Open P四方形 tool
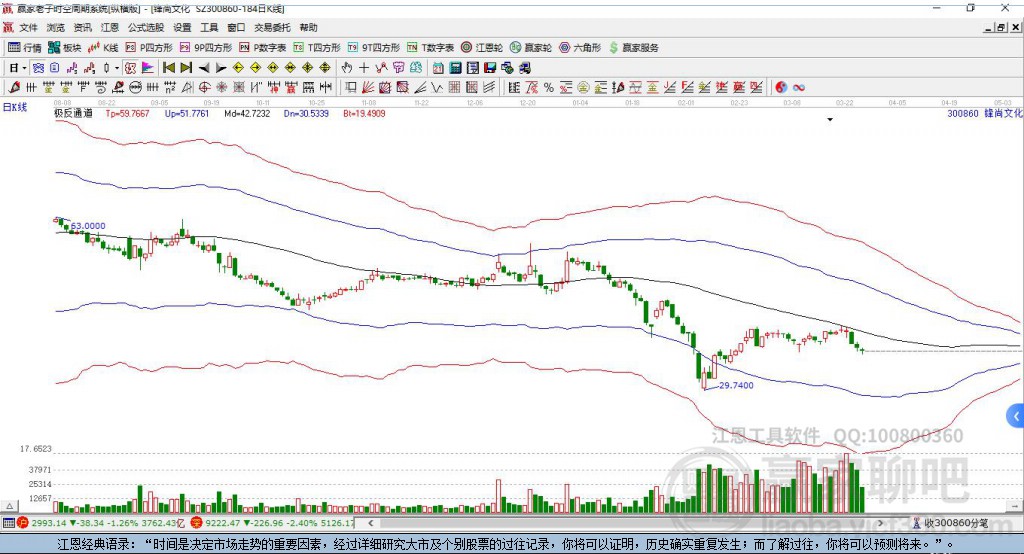The height and width of the screenshot is (554, 1024). (x=149, y=48)
